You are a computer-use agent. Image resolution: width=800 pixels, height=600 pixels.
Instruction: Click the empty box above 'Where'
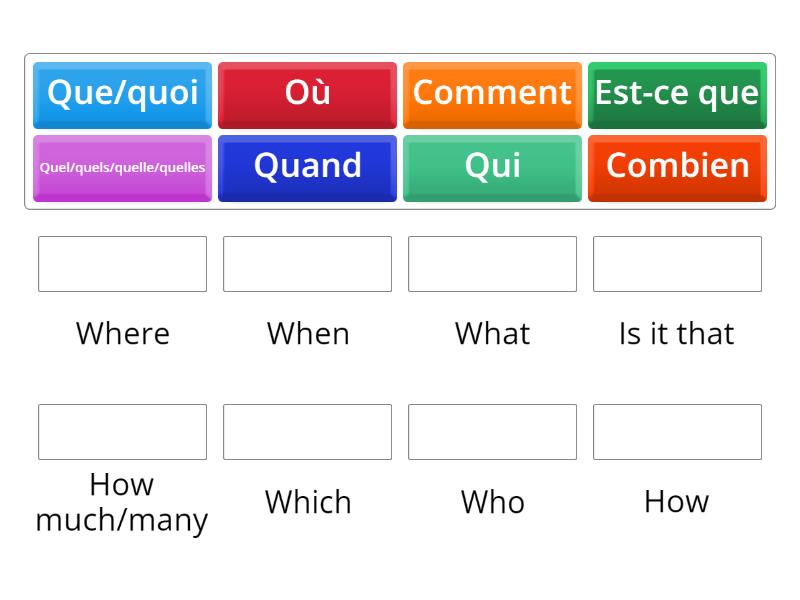coord(122,264)
